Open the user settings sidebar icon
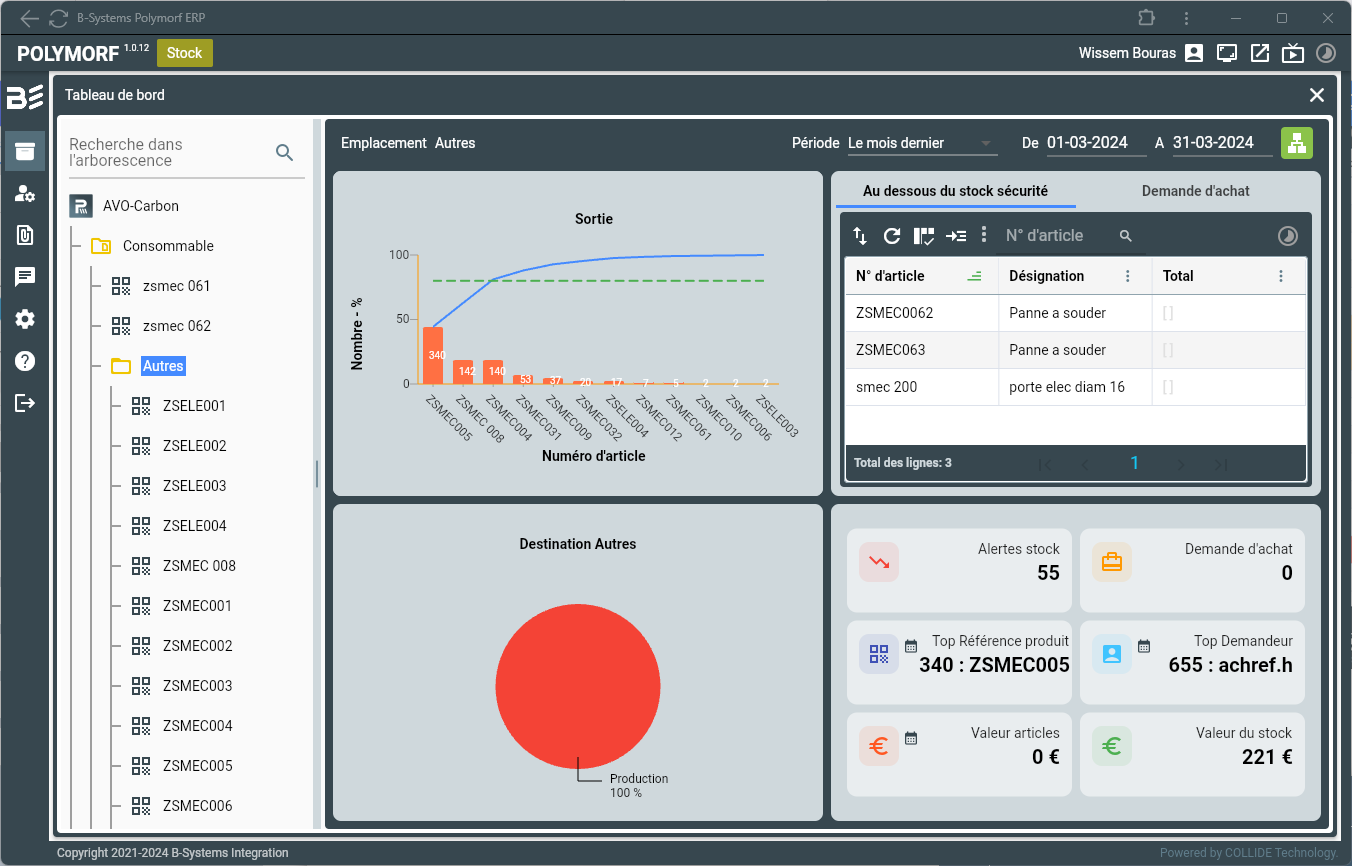The image size is (1352, 866). pyautogui.click(x=25, y=194)
